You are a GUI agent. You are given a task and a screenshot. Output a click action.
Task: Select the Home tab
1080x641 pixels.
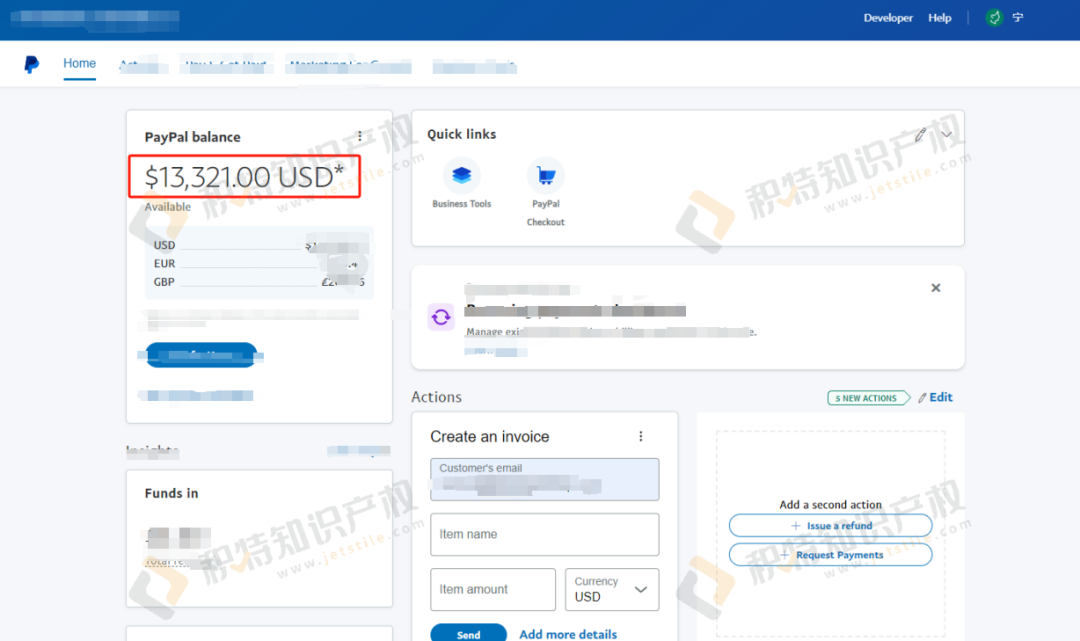tap(80, 64)
